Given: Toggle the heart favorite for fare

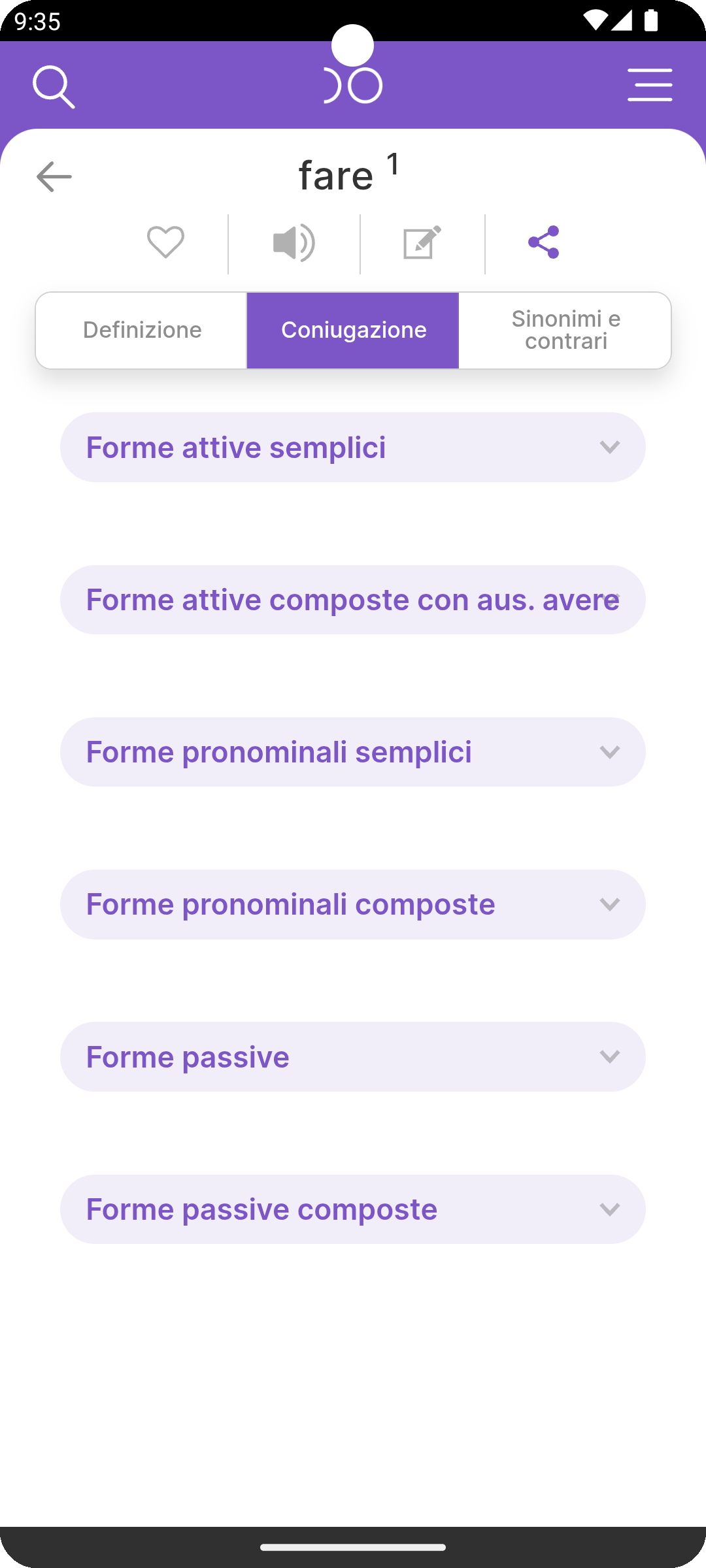Looking at the screenshot, I should click(165, 242).
